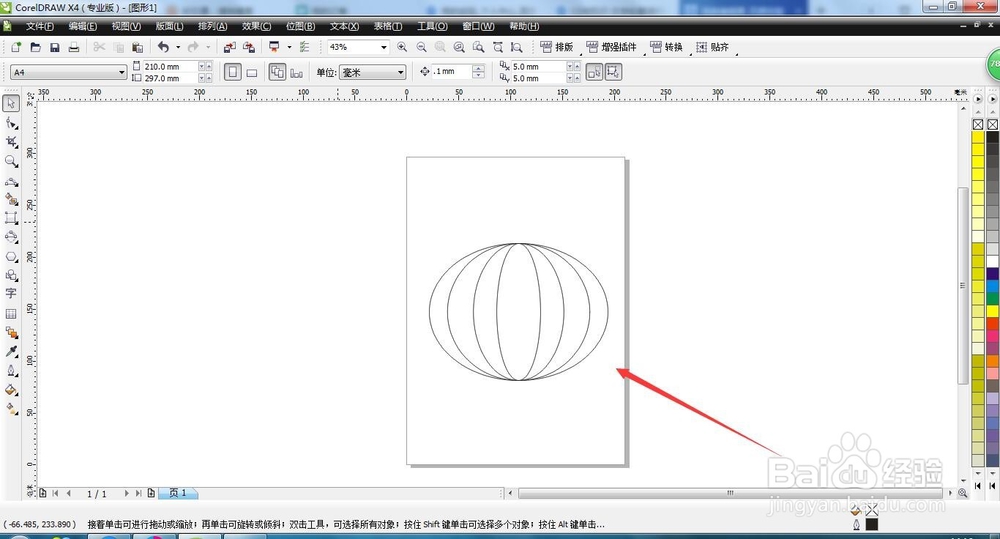1000x539 pixels.
Task: Select the Basic shapes tool
Action: [11, 275]
